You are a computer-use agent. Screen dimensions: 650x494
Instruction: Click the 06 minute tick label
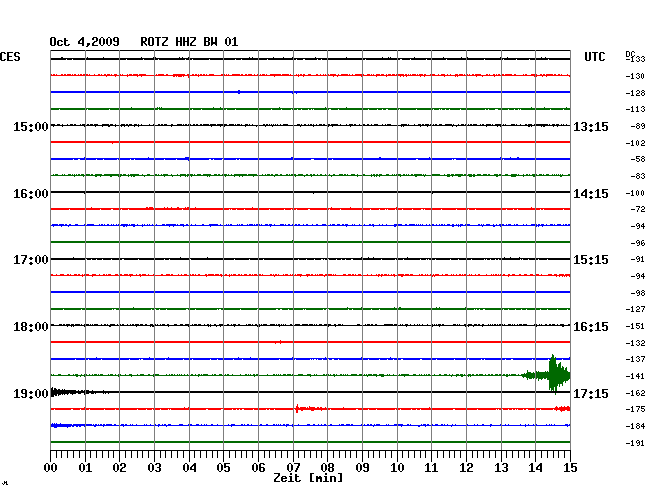pyautogui.click(x=258, y=467)
